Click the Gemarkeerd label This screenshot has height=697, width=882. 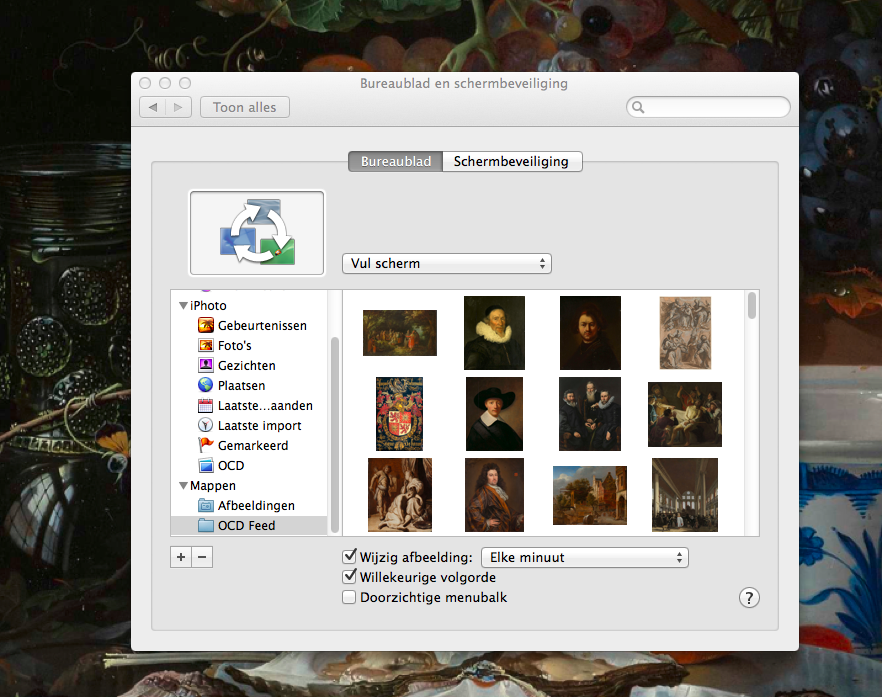253,446
